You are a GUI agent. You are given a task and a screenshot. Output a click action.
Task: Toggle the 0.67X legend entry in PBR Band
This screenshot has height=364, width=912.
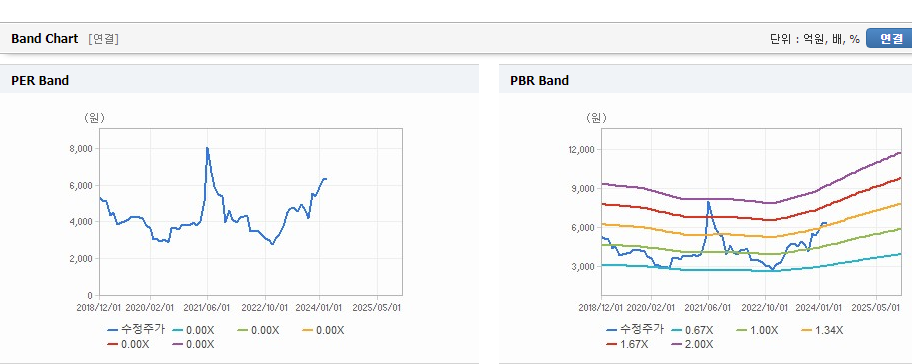pyautogui.click(x=692, y=330)
